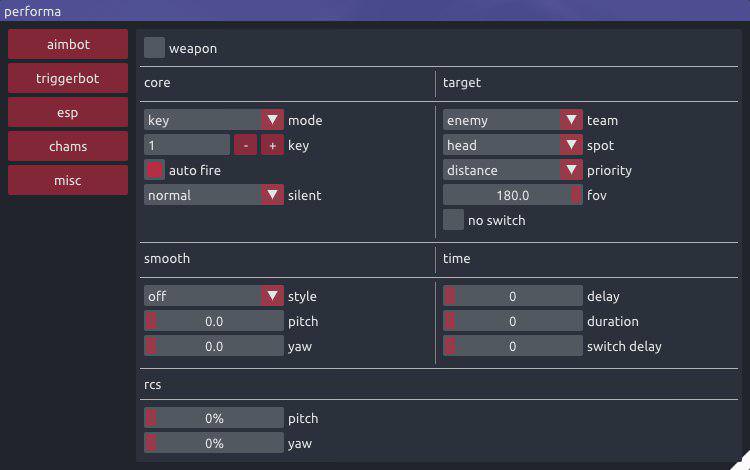This screenshot has width=750, height=470.
Task: Enable the no switch checkbox
Action: [x=453, y=220]
